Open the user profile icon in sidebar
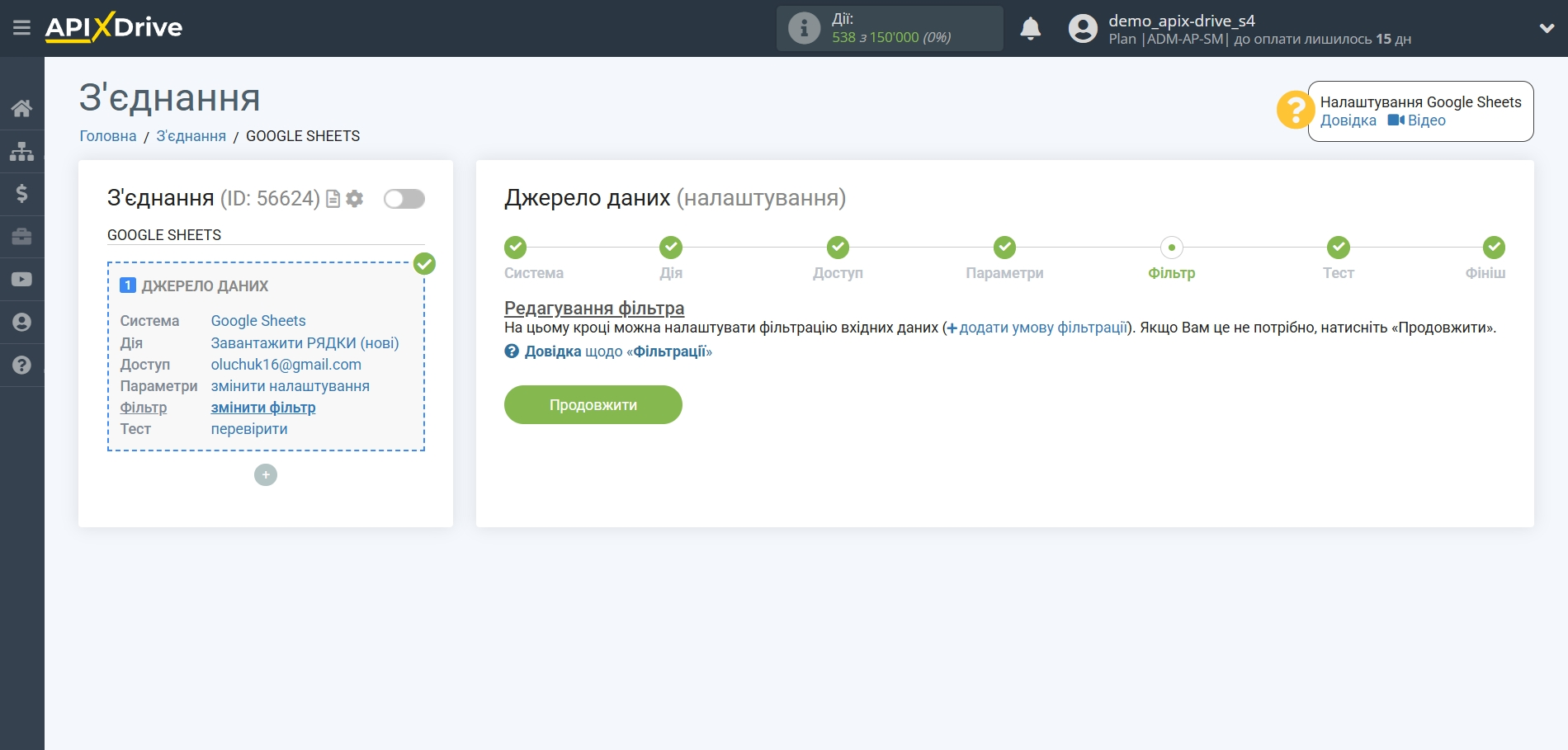 click(21, 323)
